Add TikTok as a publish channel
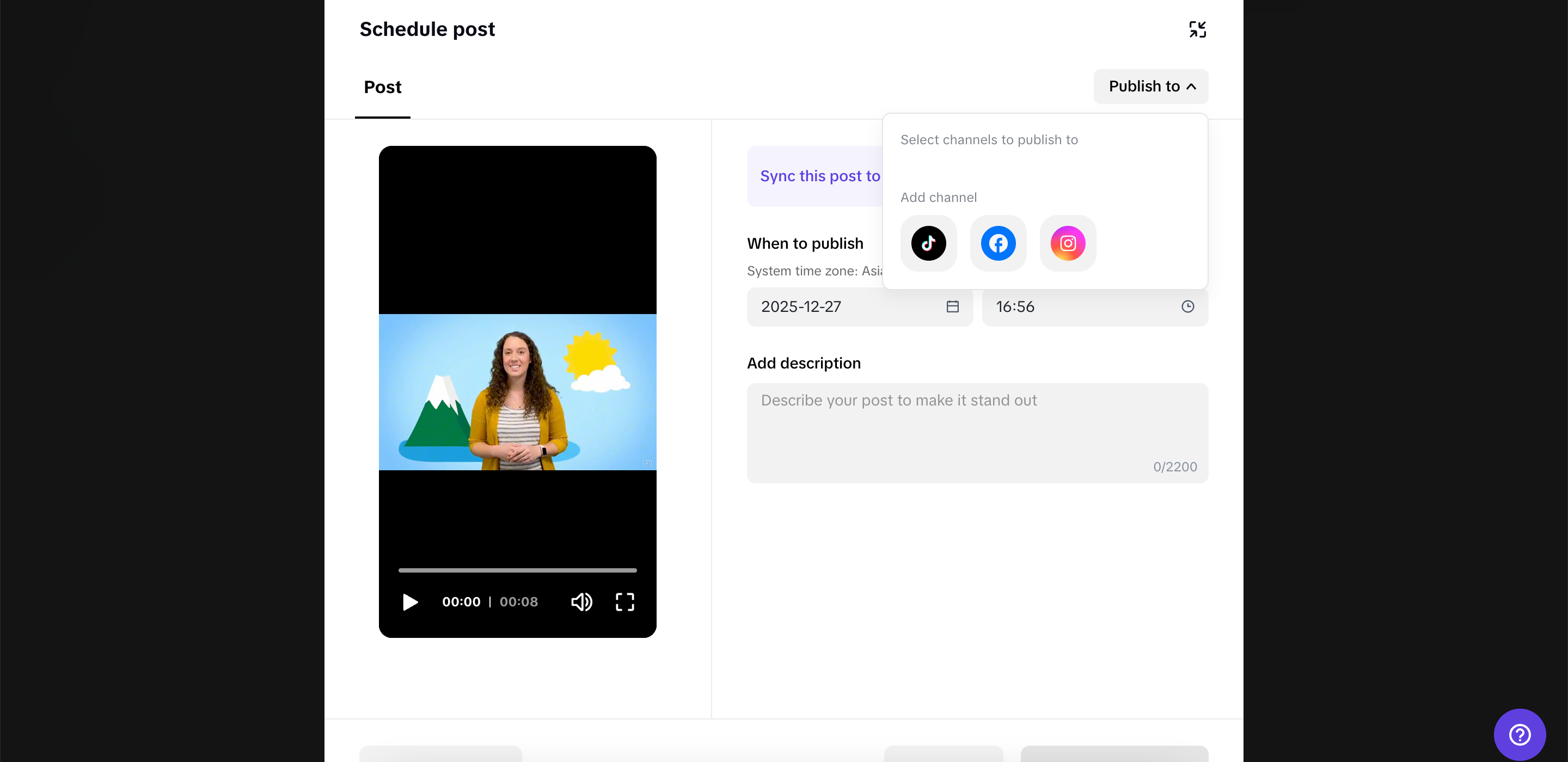This screenshot has width=1568, height=762. pos(928,243)
